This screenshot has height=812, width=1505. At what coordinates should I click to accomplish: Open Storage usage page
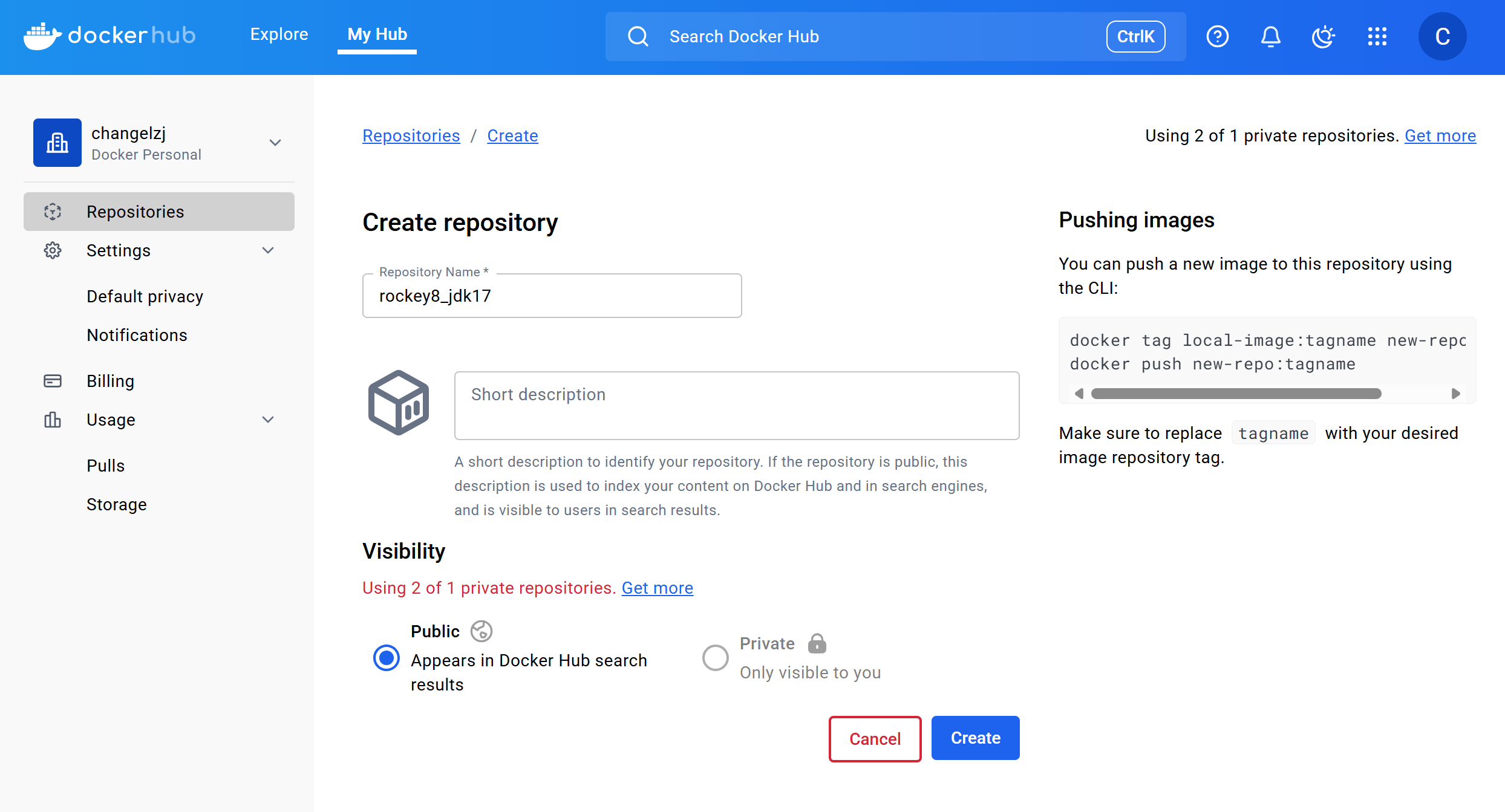[117, 504]
